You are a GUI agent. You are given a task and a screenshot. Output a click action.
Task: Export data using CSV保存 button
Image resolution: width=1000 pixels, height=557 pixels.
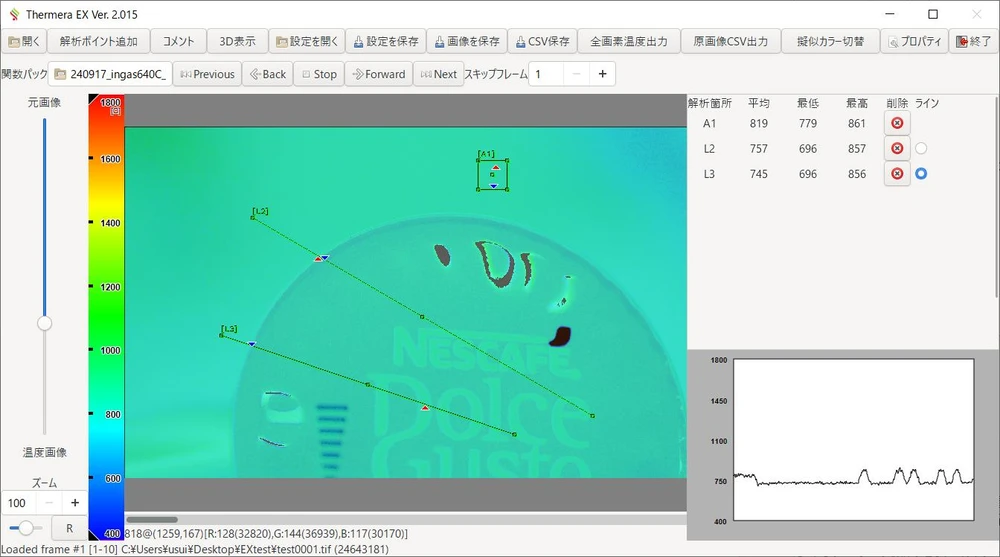tap(542, 42)
